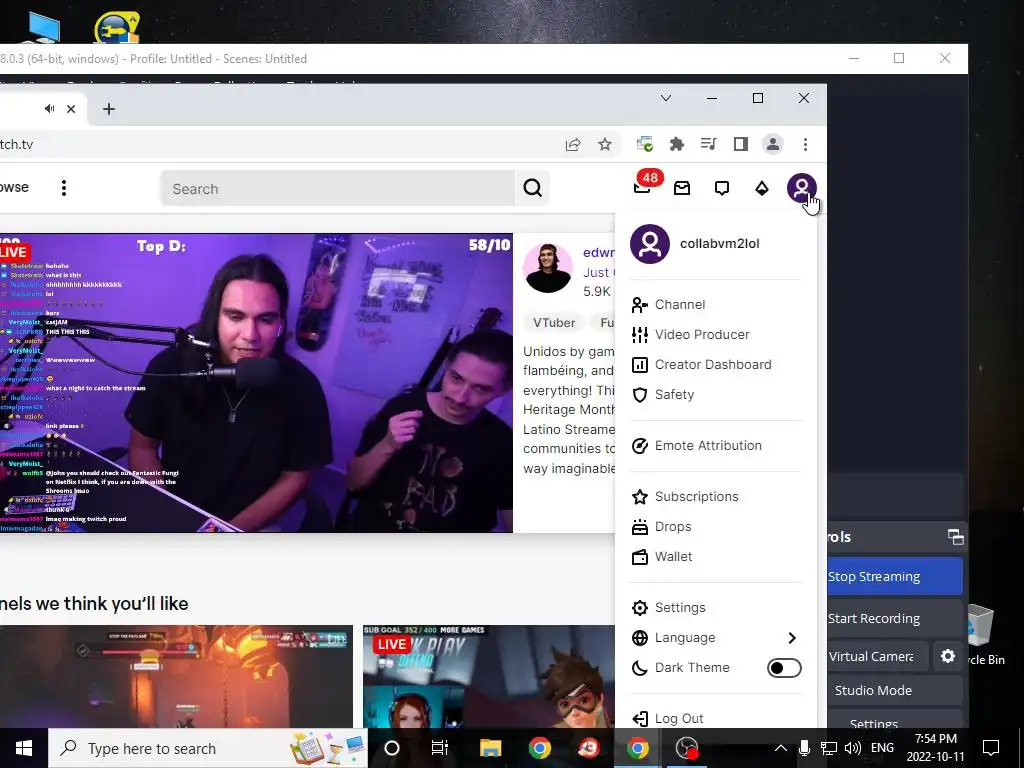The image size is (1024, 768).
Task: Click Start Recording in OBS
Action: (x=894, y=618)
